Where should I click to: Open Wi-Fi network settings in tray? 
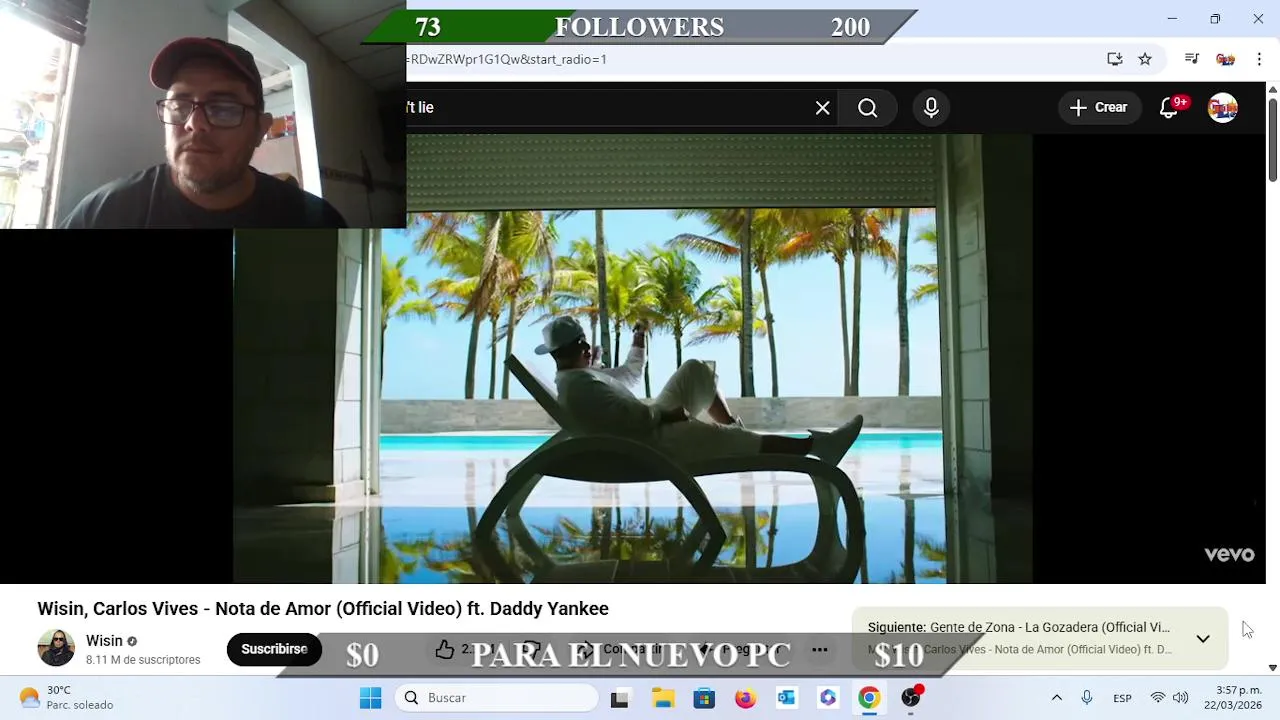coord(1158,698)
